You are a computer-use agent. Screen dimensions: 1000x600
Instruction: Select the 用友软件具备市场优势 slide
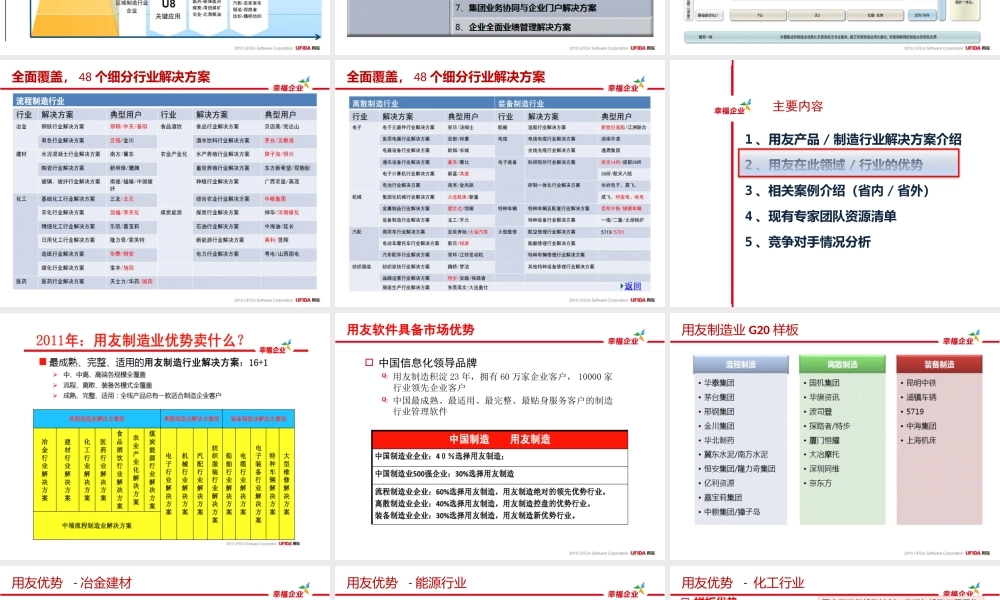tap(500, 437)
